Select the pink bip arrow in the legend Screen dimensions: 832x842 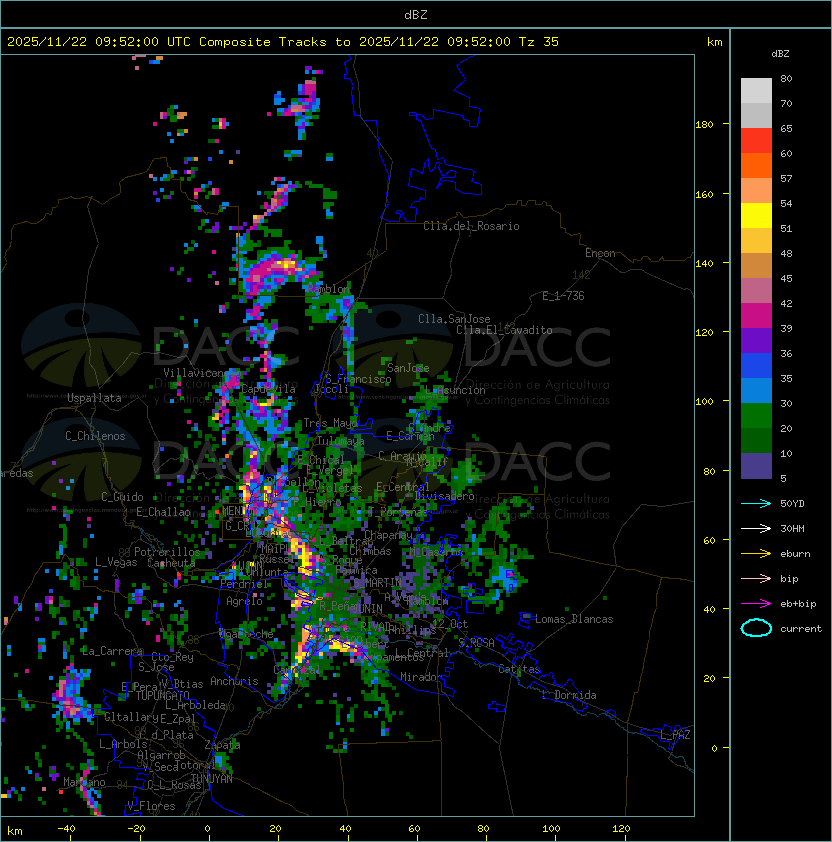coord(756,578)
